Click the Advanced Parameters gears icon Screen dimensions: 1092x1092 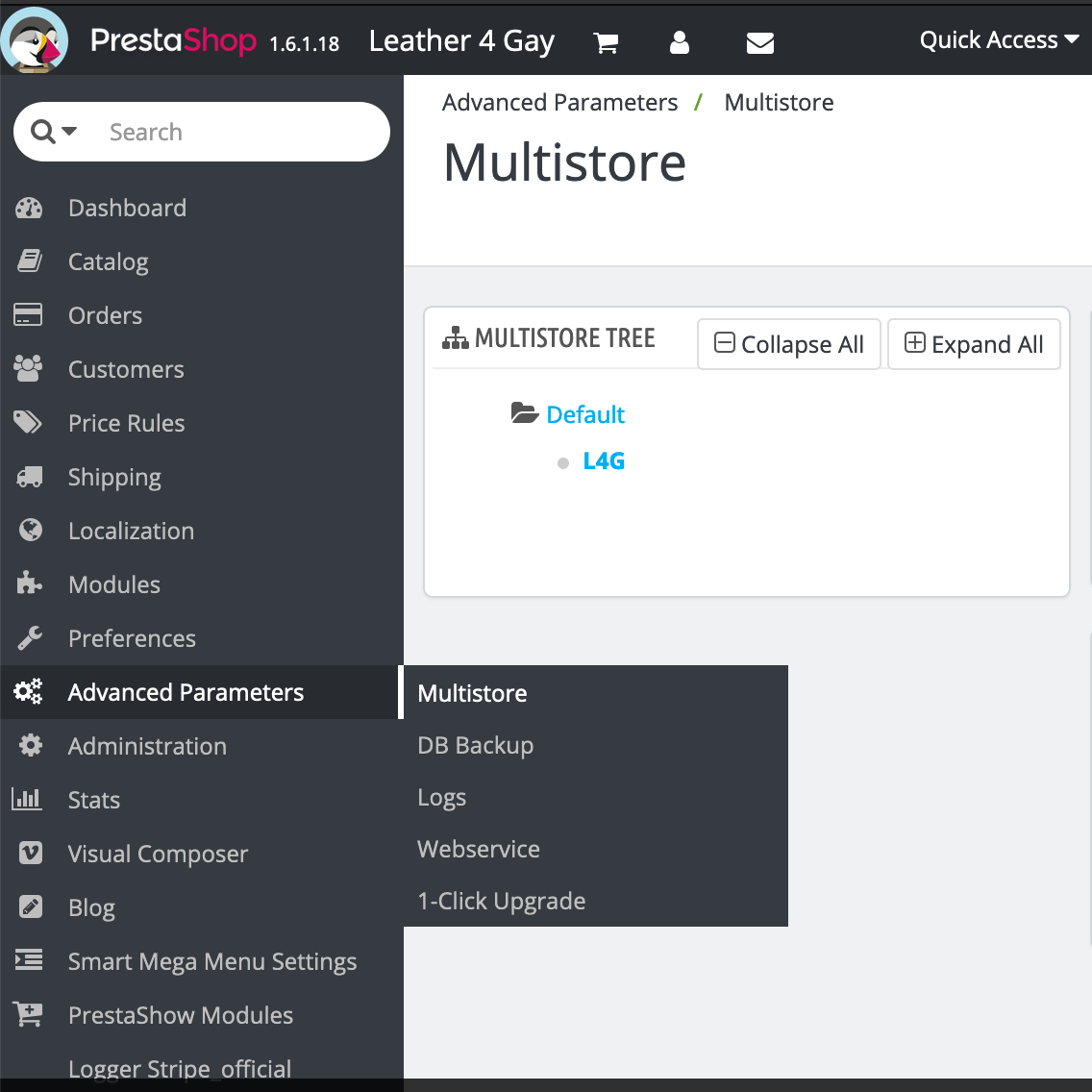click(28, 691)
